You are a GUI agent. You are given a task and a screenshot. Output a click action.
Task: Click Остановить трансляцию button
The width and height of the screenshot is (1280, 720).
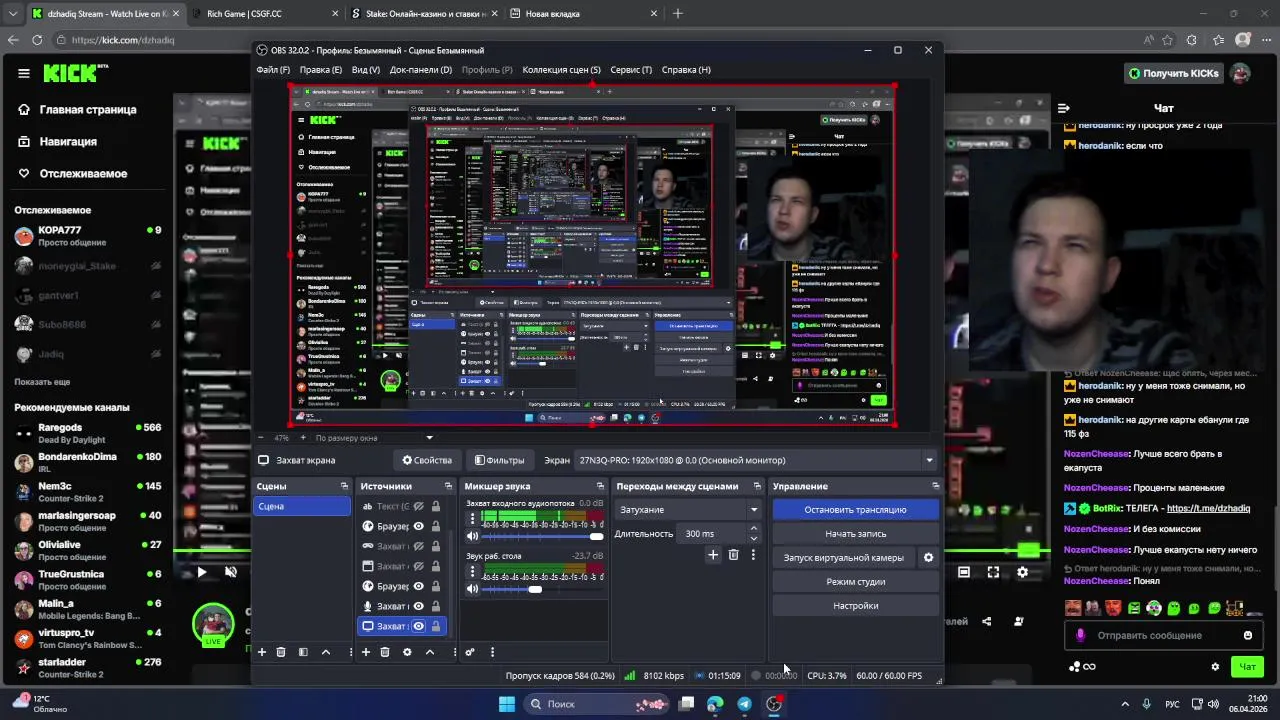(x=855, y=510)
